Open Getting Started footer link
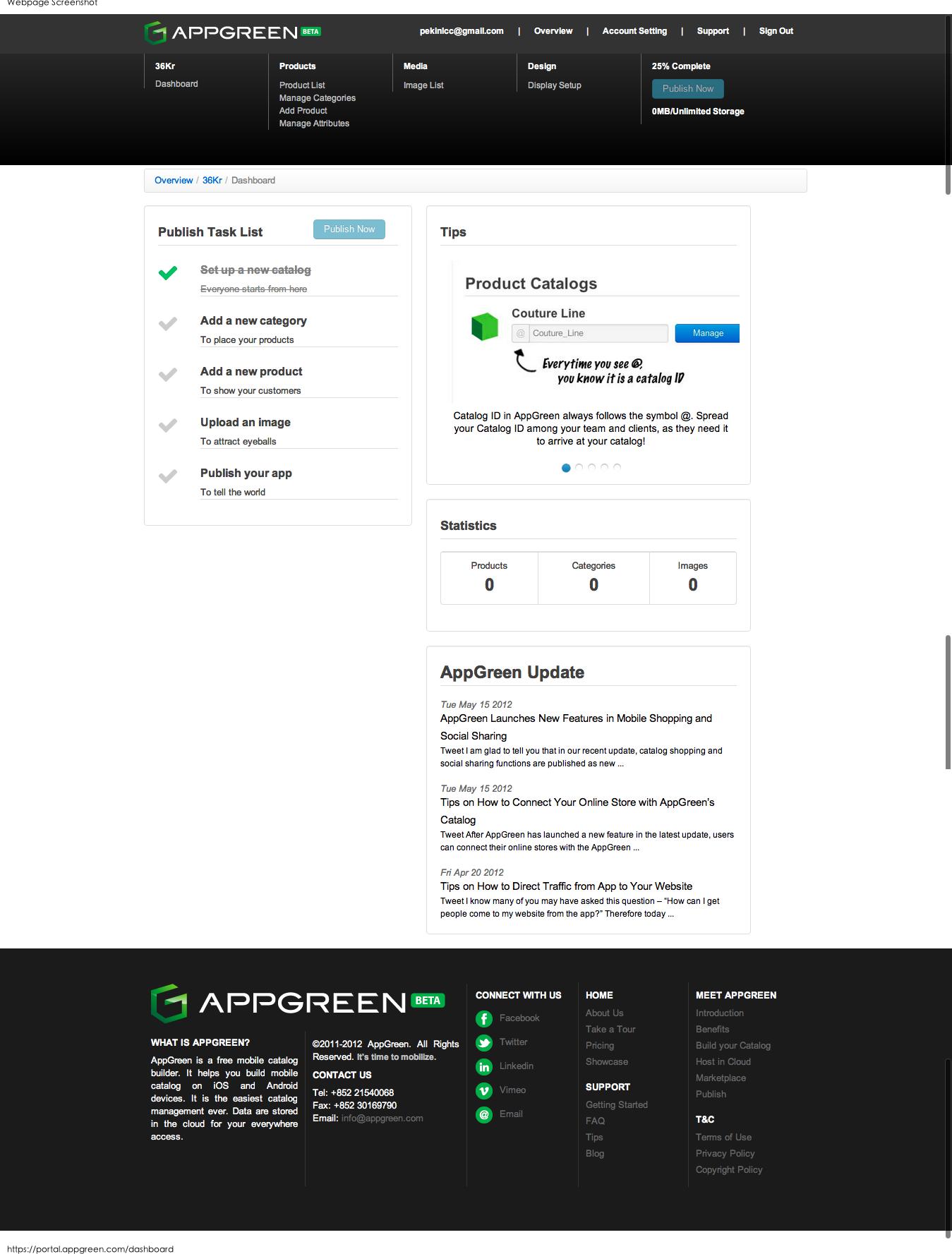Viewport: 952px width, 1254px height. [617, 1105]
